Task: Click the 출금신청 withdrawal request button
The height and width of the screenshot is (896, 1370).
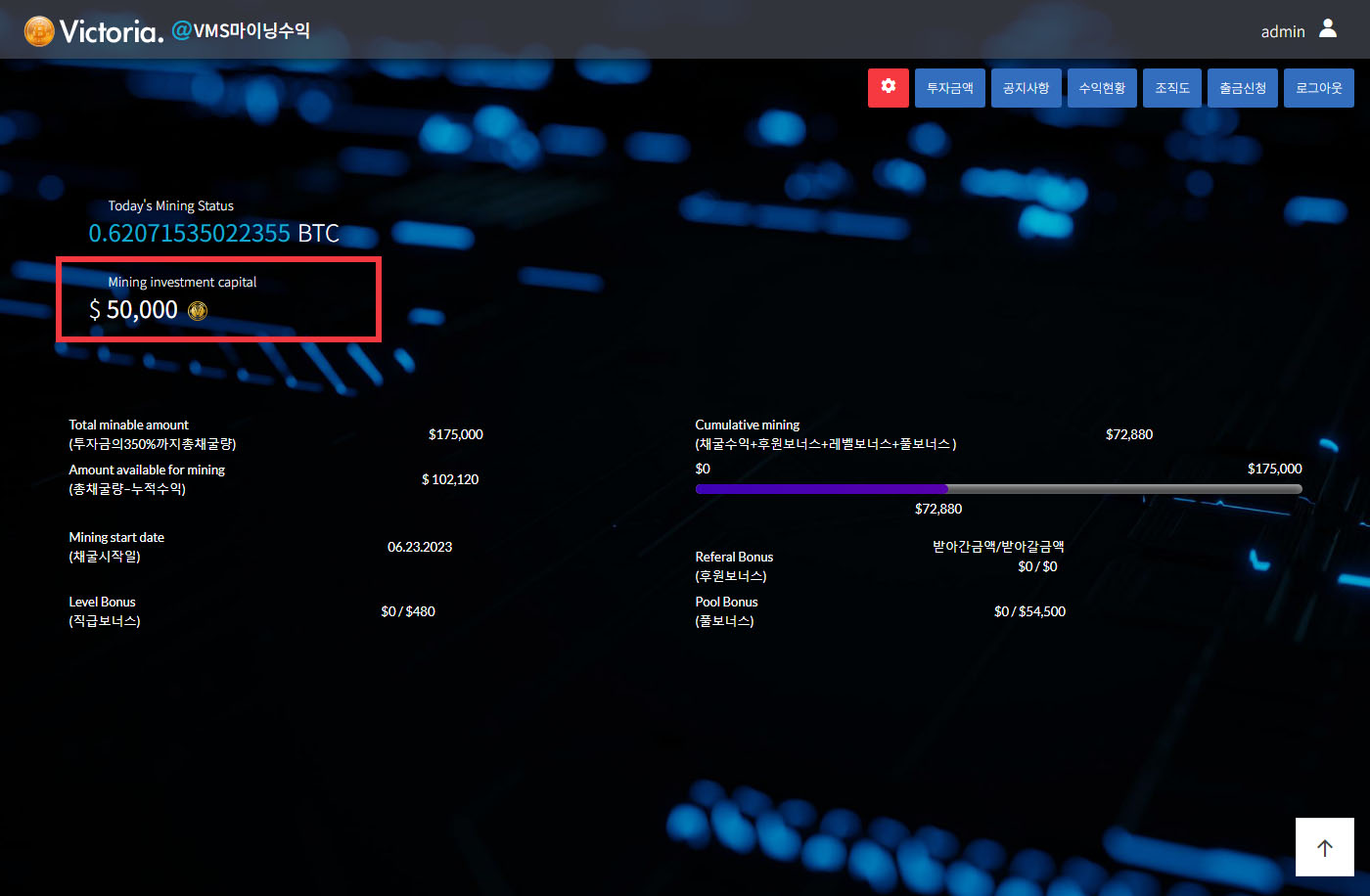Action: click(1242, 88)
